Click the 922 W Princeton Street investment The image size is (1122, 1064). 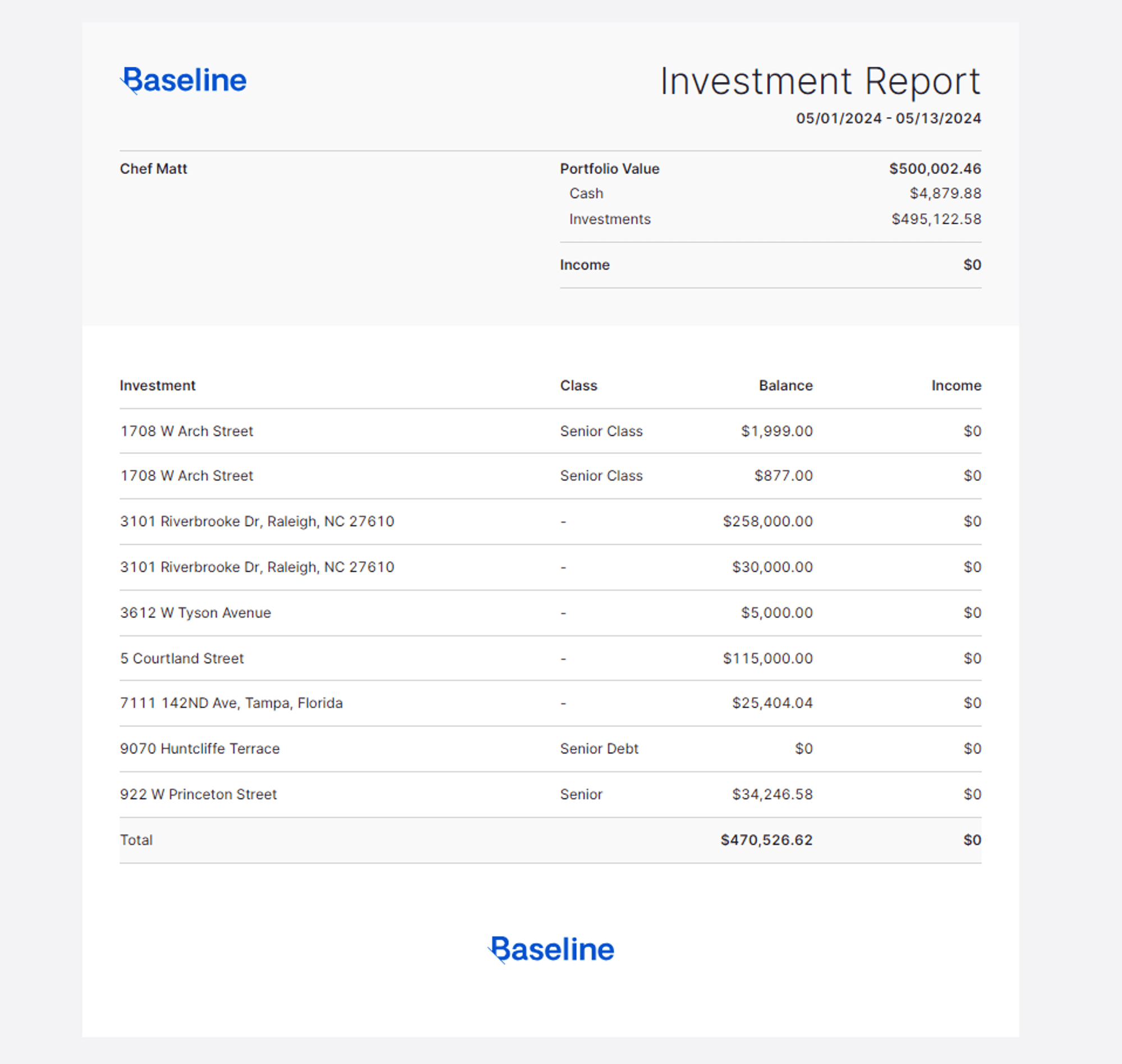click(x=198, y=794)
